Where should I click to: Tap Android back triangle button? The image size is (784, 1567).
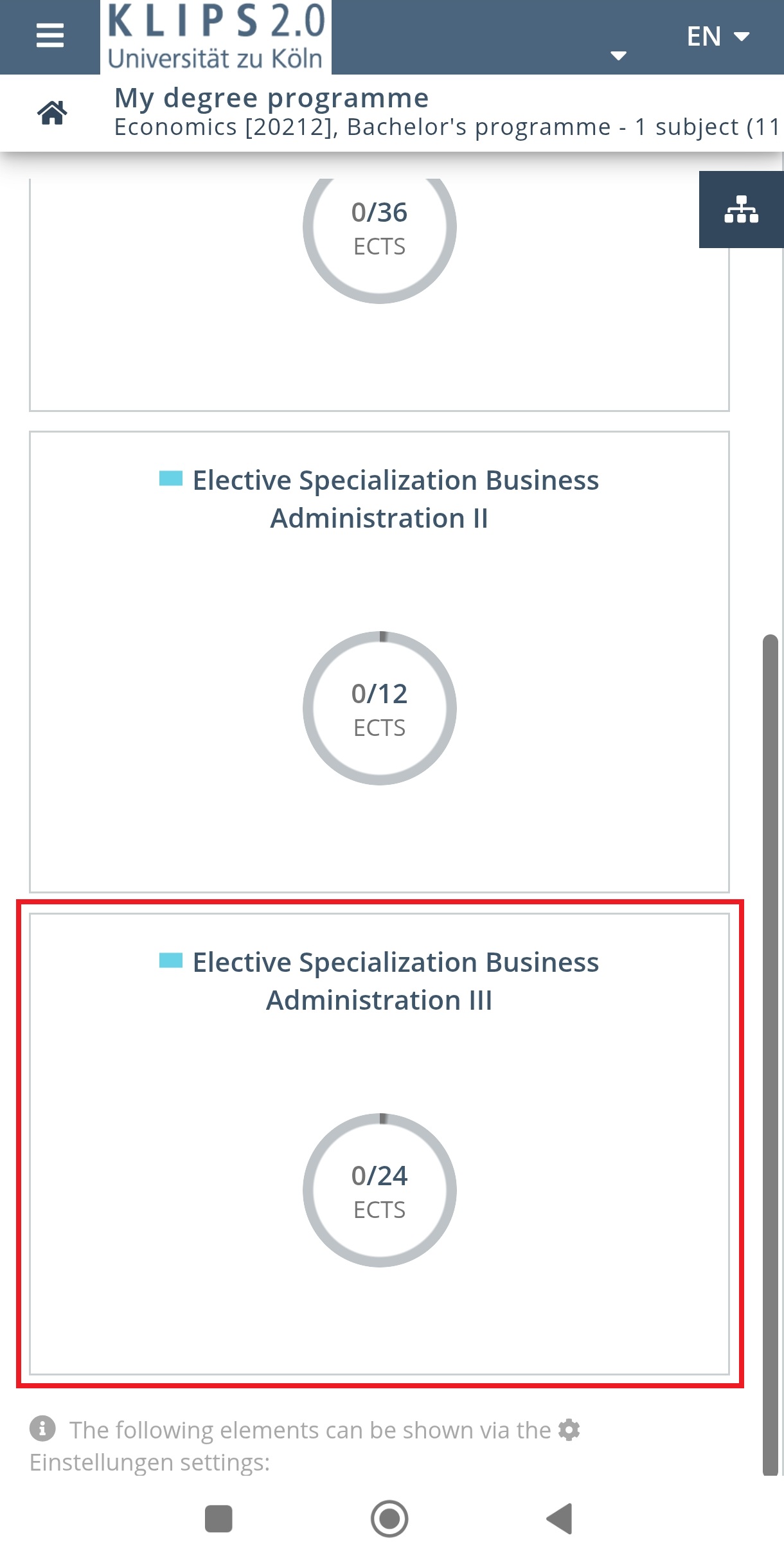pyautogui.click(x=559, y=1519)
